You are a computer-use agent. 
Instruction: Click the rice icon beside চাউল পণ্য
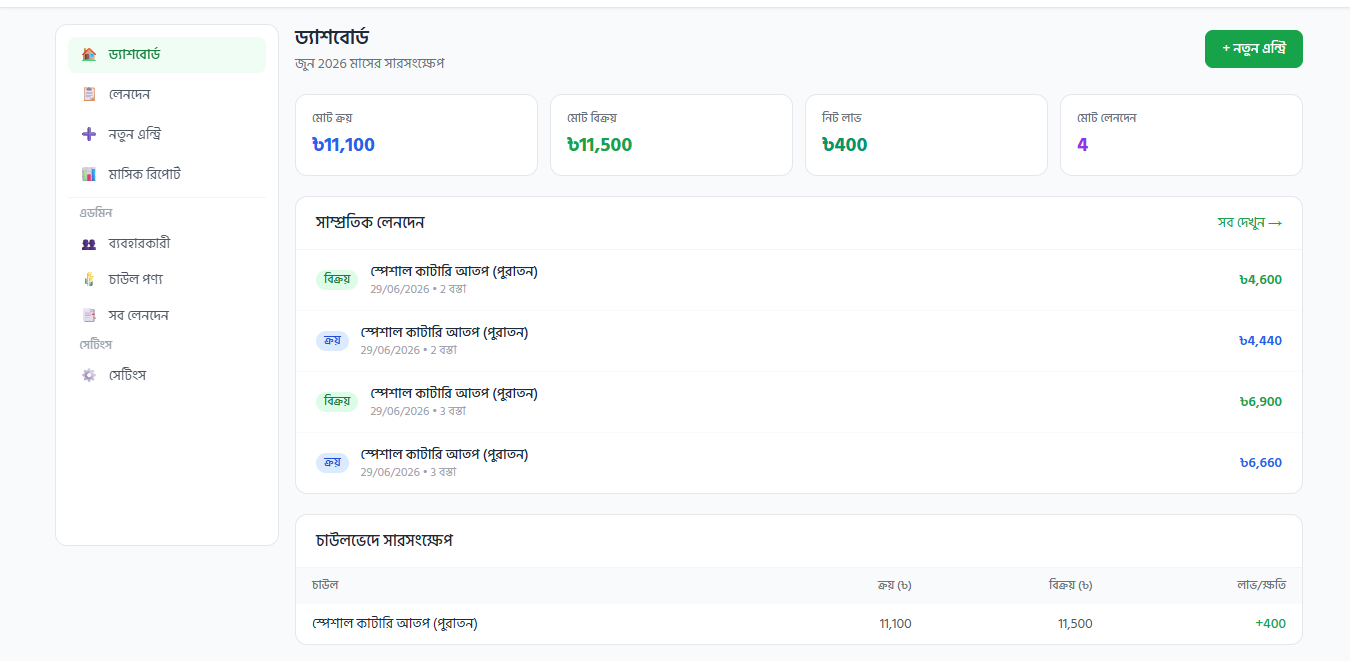coord(89,279)
